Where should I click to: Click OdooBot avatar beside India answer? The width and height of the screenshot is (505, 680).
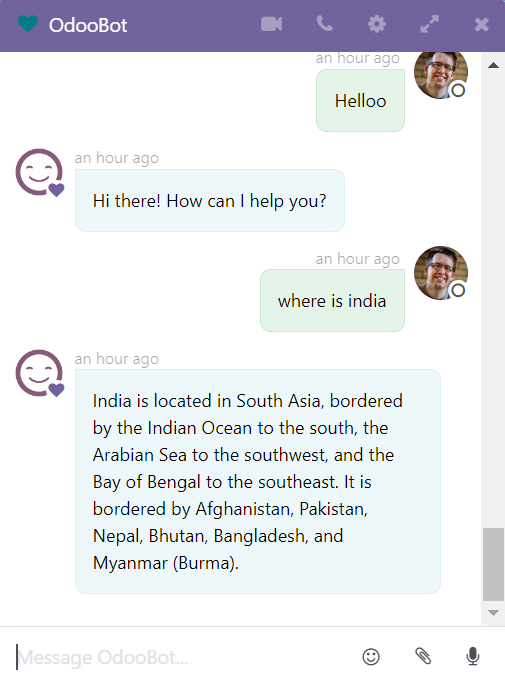[x=39, y=373]
